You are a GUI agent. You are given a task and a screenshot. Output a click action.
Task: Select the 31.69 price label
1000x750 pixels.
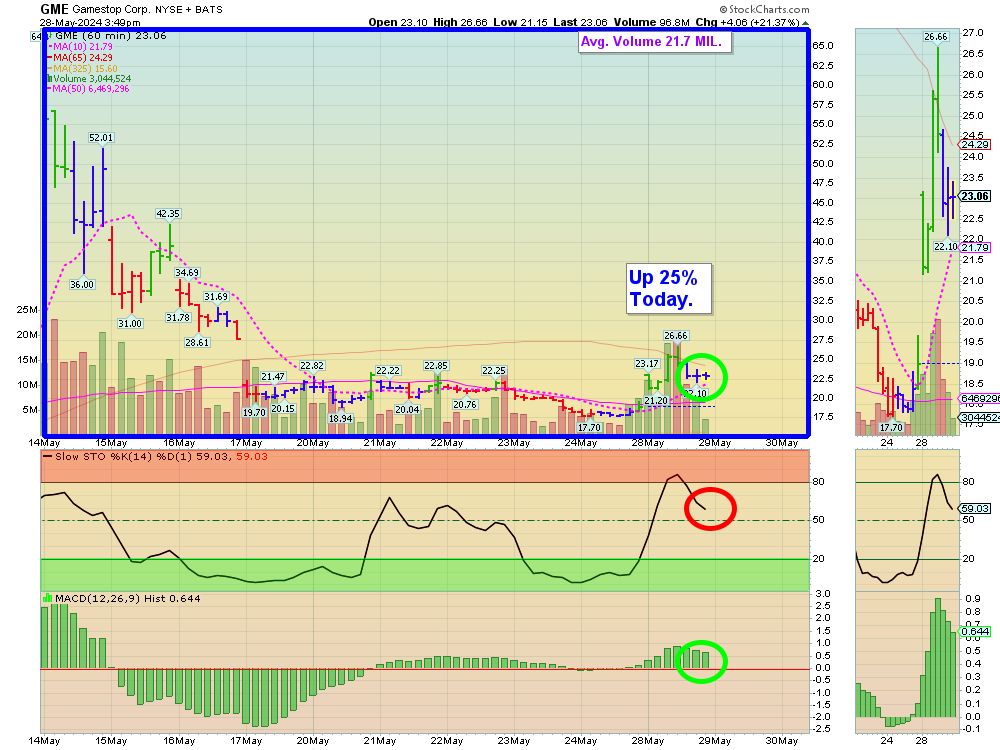(x=216, y=297)
